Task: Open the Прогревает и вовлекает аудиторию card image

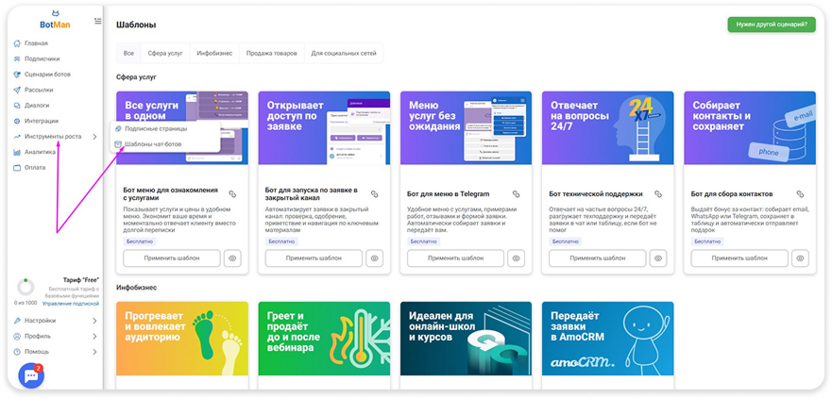Action: 182,339
